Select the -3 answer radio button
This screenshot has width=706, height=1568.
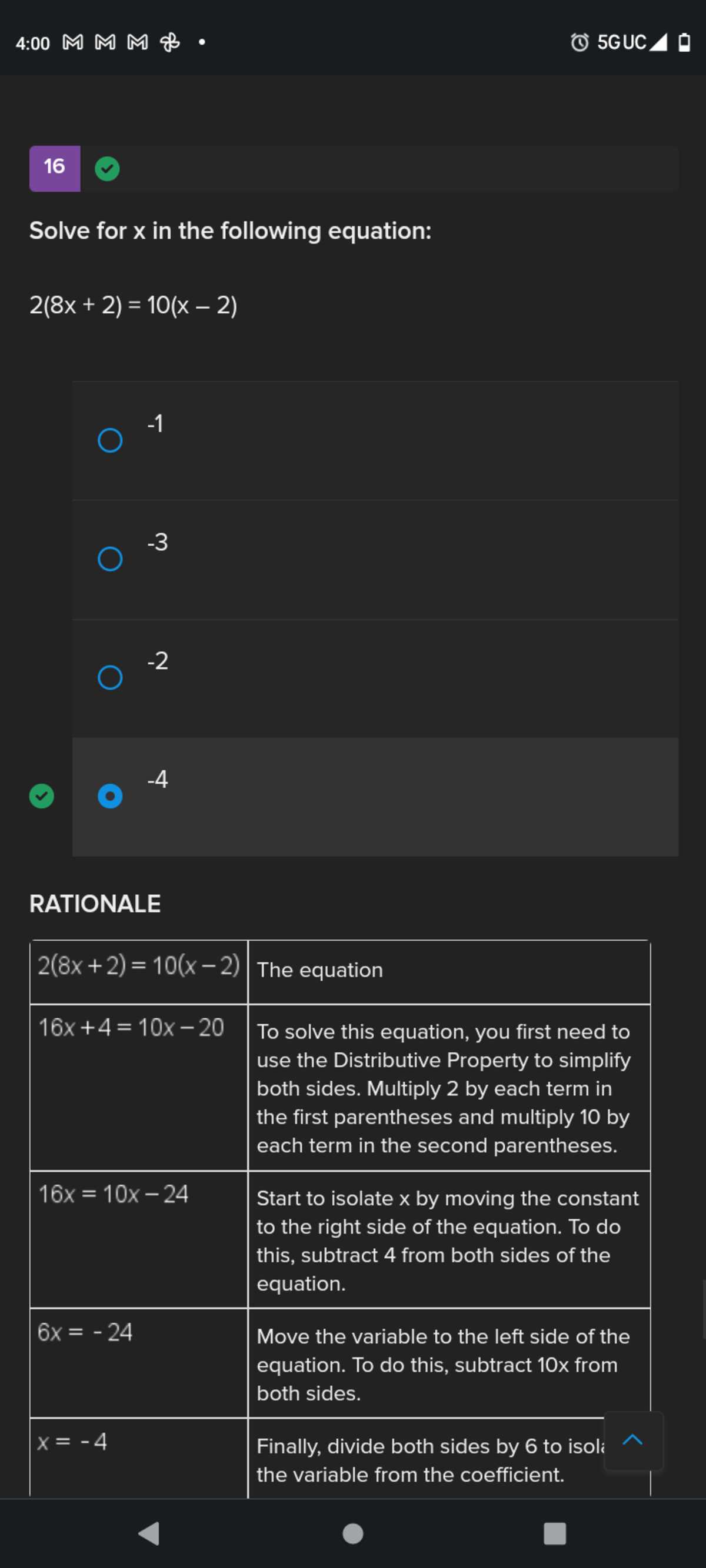109,559
